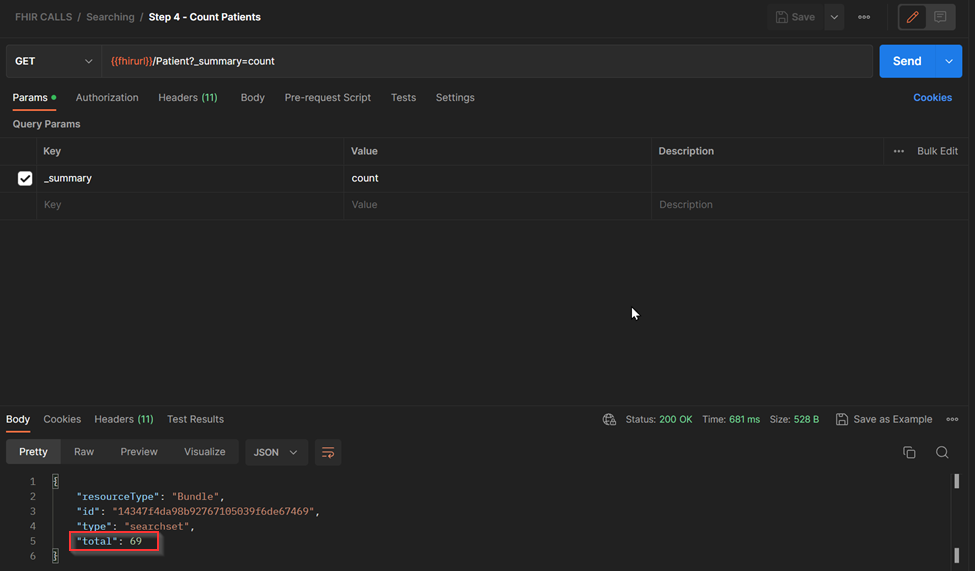Click the Status 200 OK text
This screenshot has width=975, height=571.
click(658, 419)
